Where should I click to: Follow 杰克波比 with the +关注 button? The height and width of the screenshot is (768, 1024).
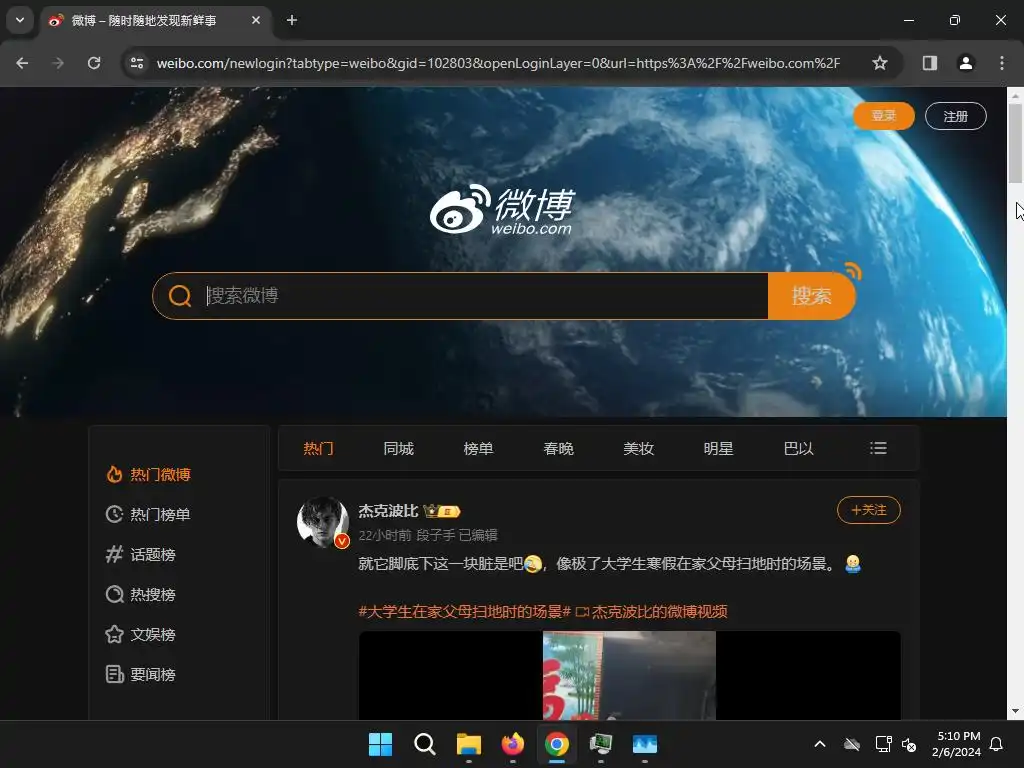[x=869, y=510]
